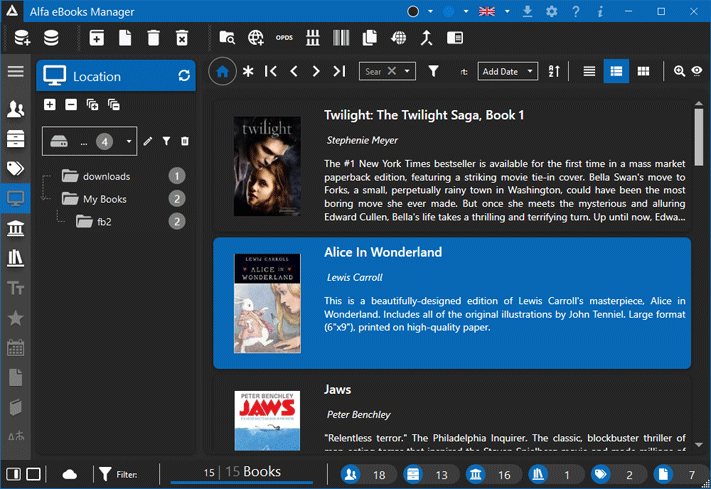
Task: Open the Tags section in the sidebar
Action: point(15,168)
